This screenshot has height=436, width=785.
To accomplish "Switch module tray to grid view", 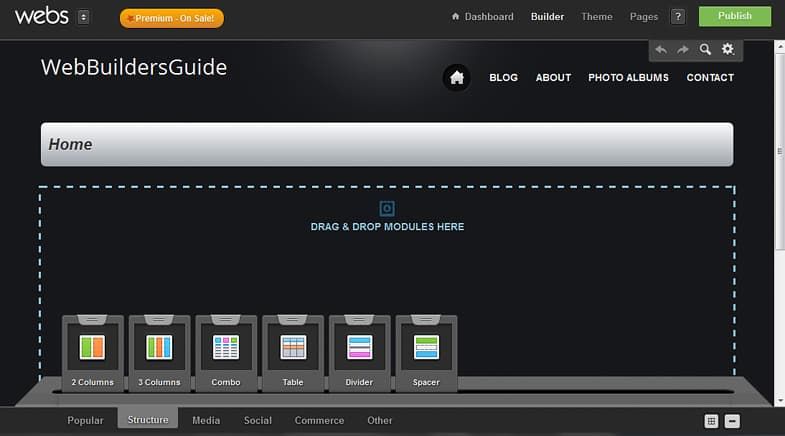I will pyautogui.click(x=711, y=421).
